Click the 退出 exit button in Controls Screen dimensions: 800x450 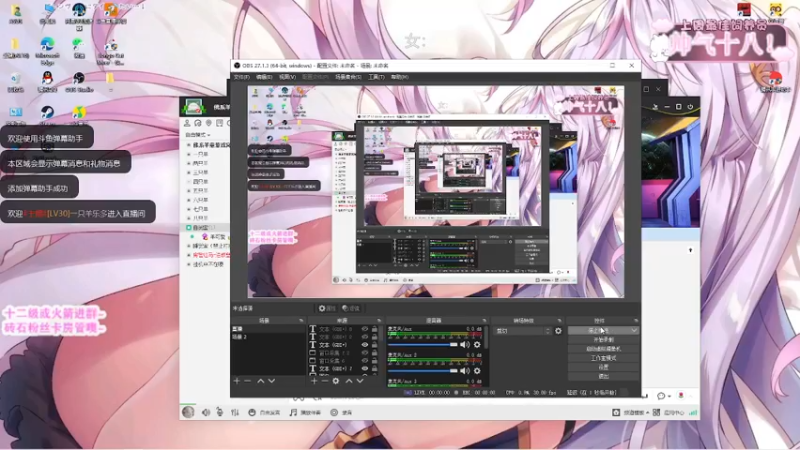pos(604,377)
